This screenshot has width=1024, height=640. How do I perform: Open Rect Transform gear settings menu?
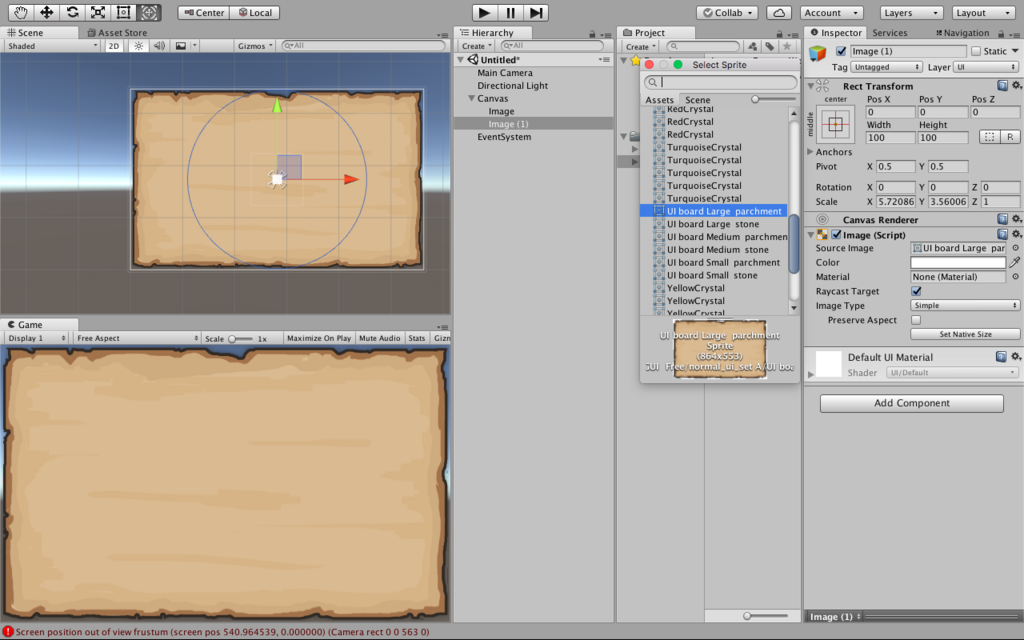(1016, 86)
